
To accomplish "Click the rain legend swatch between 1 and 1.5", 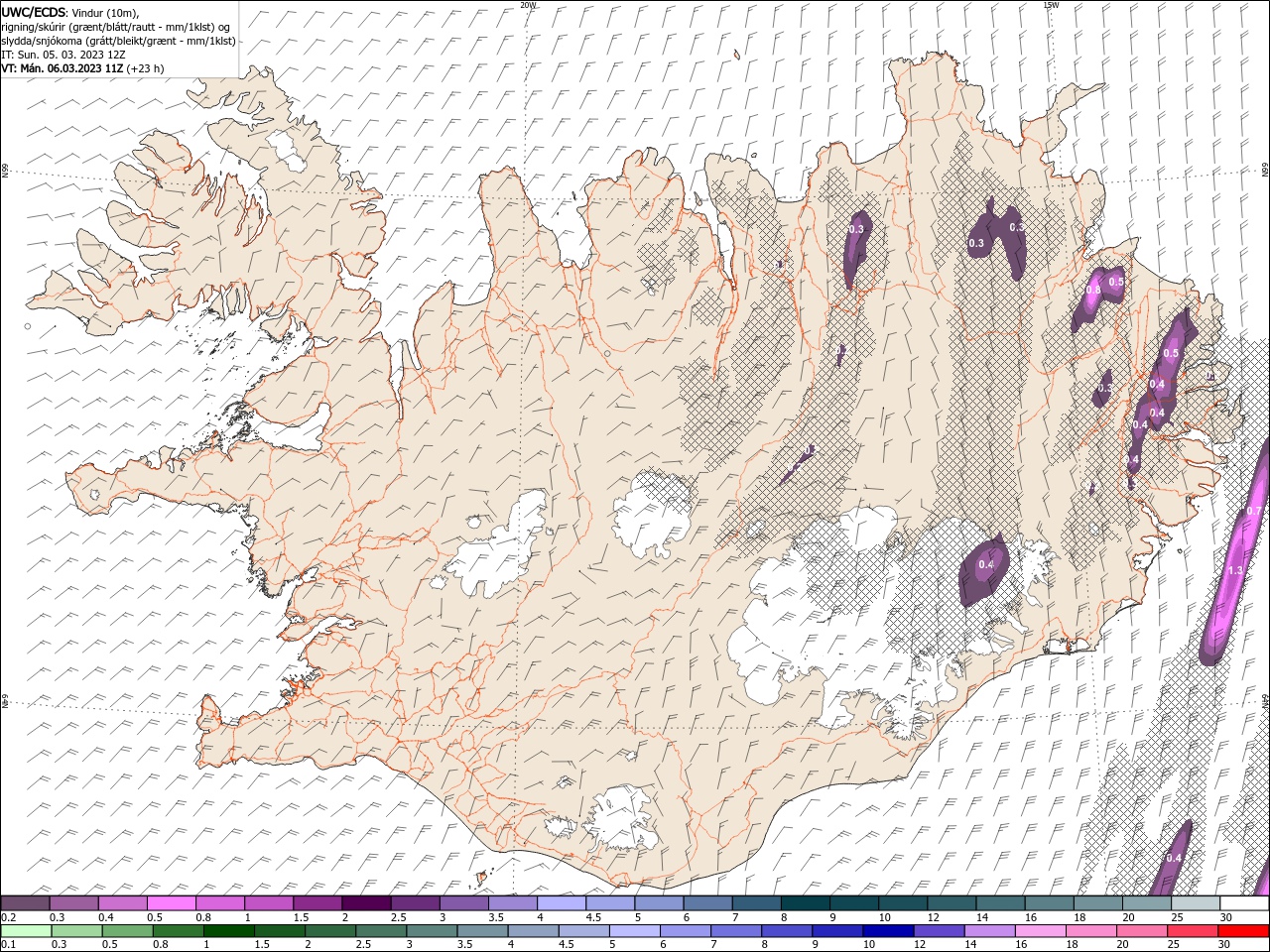I will (229, 931).
